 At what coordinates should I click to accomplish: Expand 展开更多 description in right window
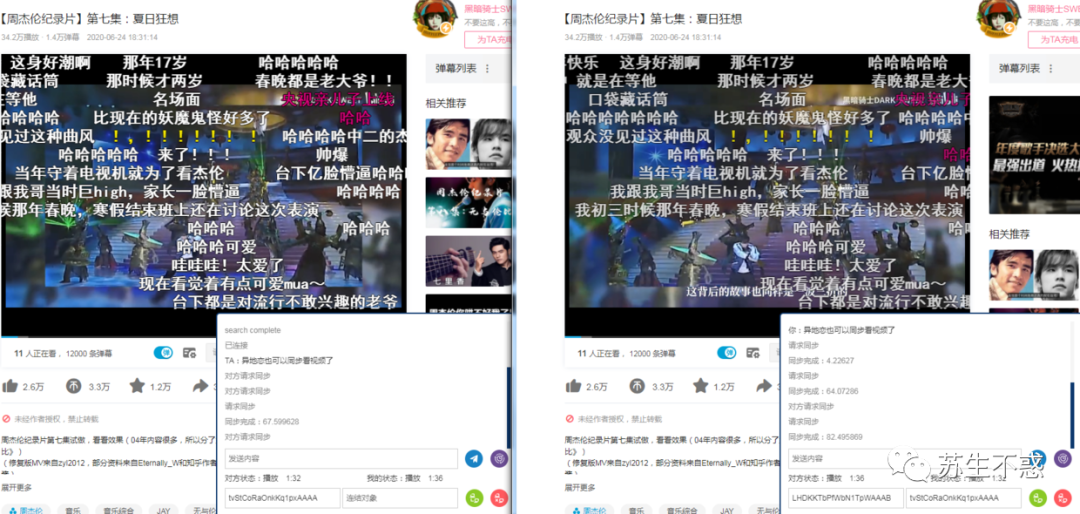coord(579,486)
